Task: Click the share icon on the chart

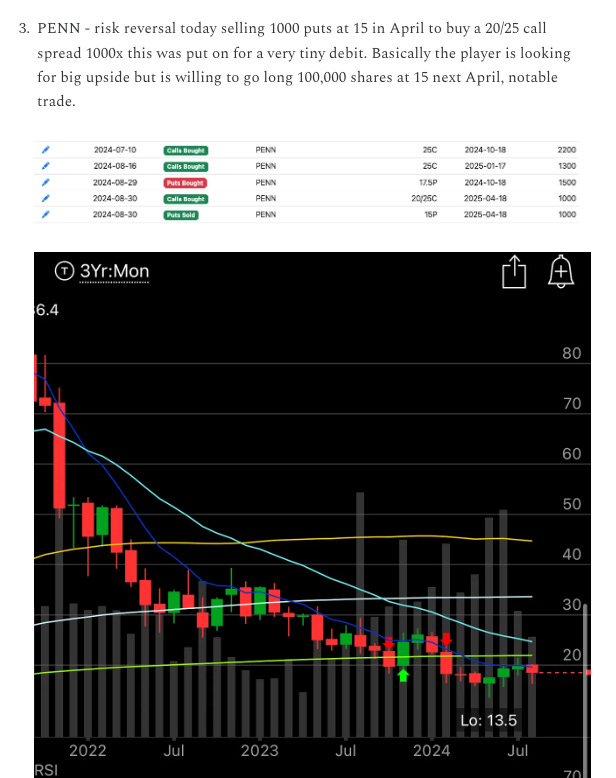Action: pyautogui.click(x=514, y=271)
